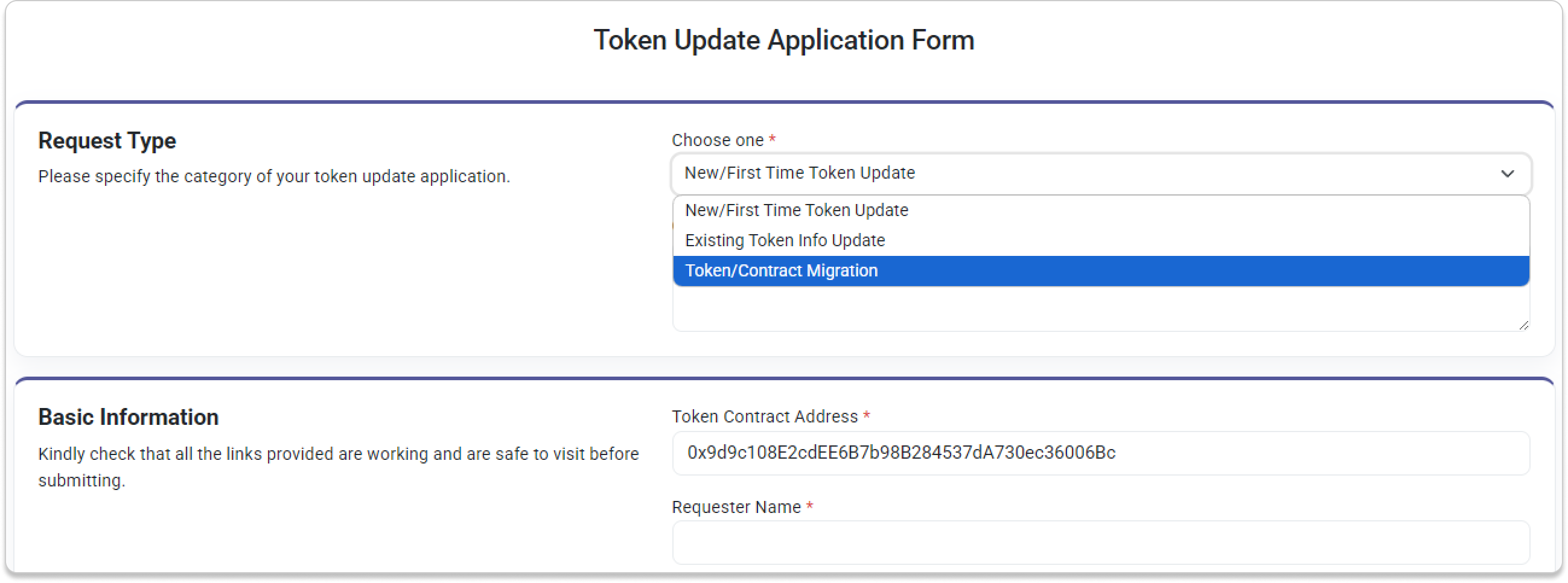The image size is (1568, 583).
Task: Click the Token Update Application Form title
Action: point(784,41)
